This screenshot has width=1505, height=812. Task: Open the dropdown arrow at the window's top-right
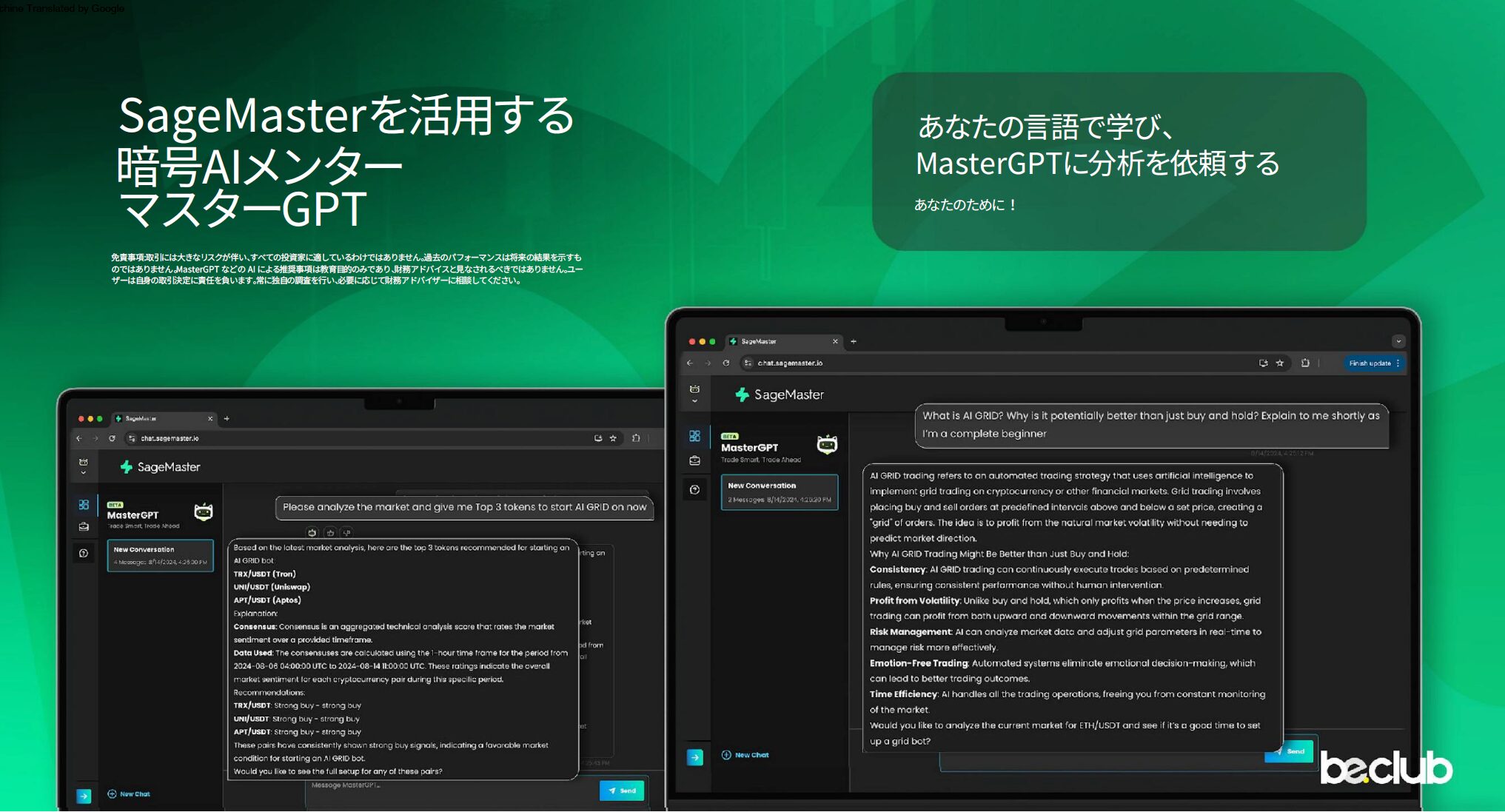click(1400, 341)
